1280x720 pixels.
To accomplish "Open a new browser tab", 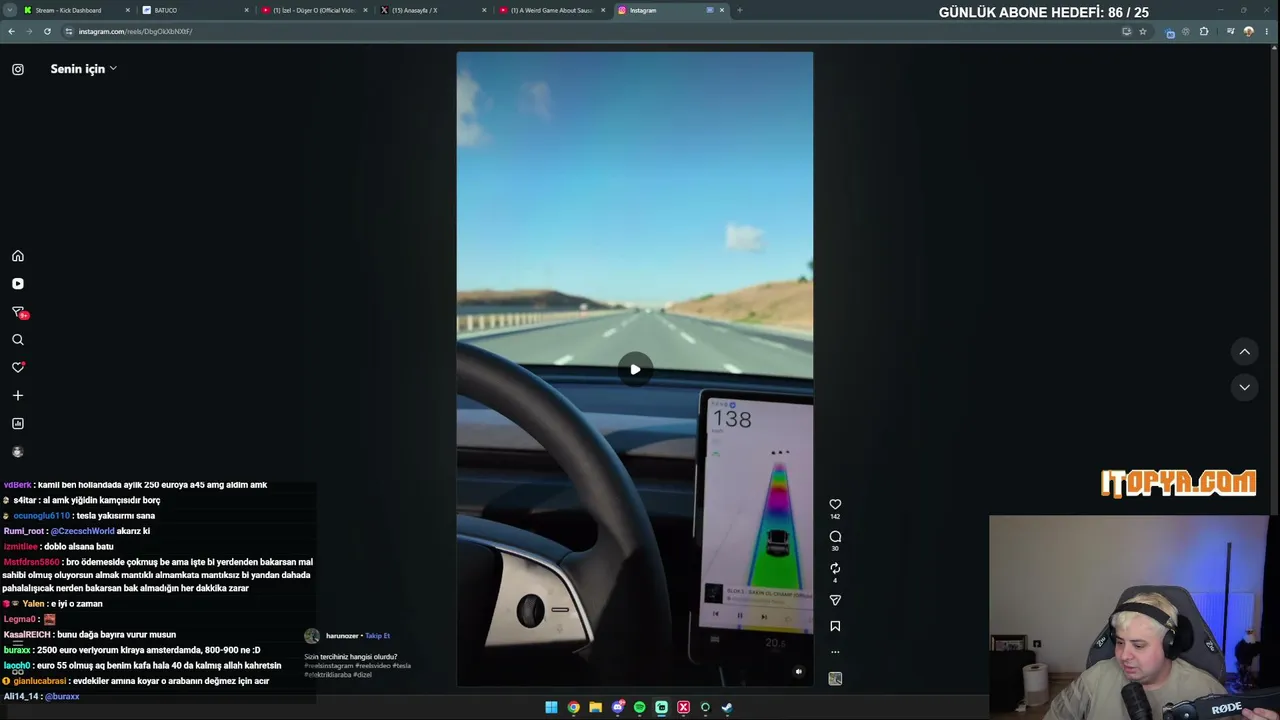I will (x=739, y=10).
